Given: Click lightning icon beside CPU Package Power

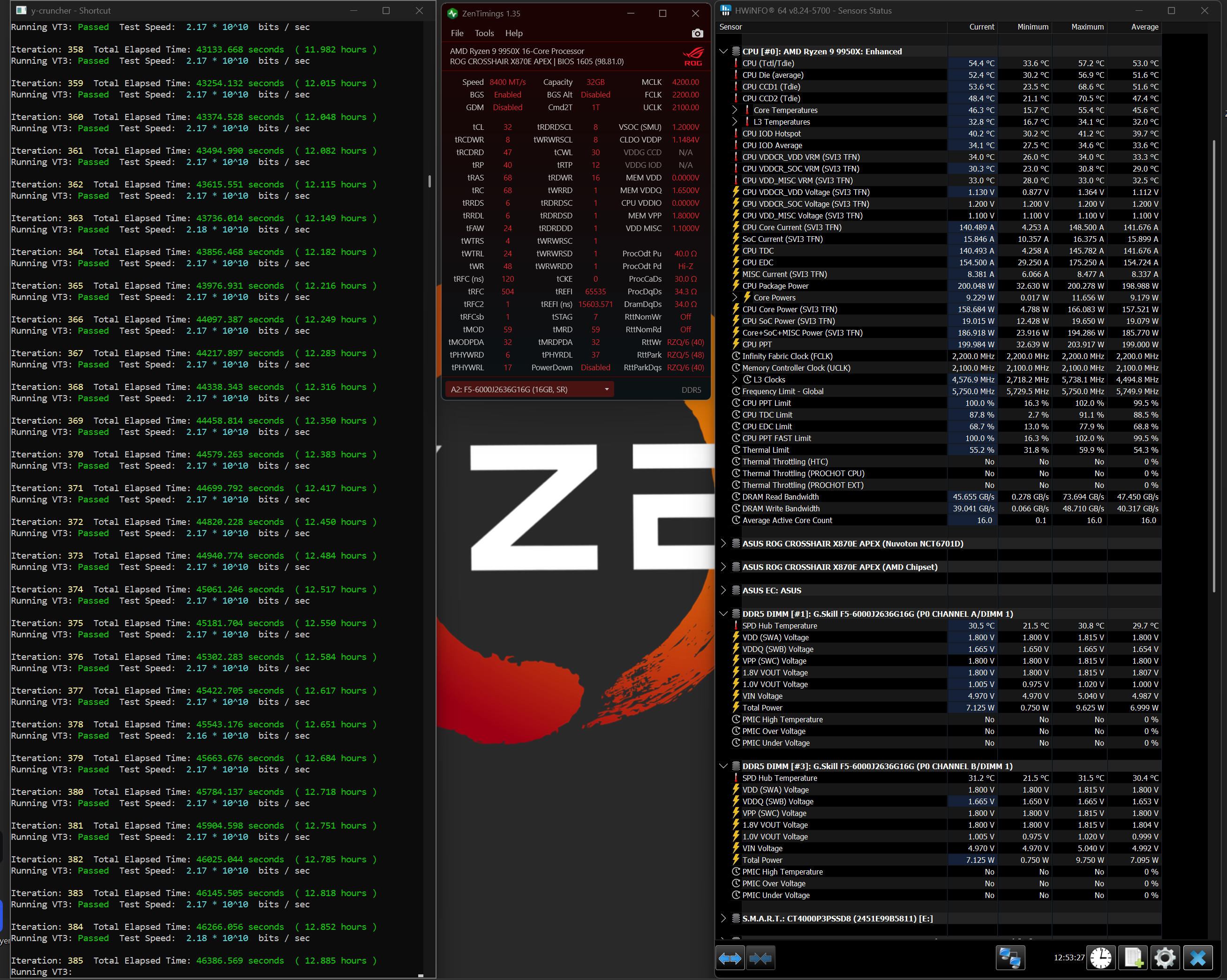Looking at the screenshot, I should 736,286.
